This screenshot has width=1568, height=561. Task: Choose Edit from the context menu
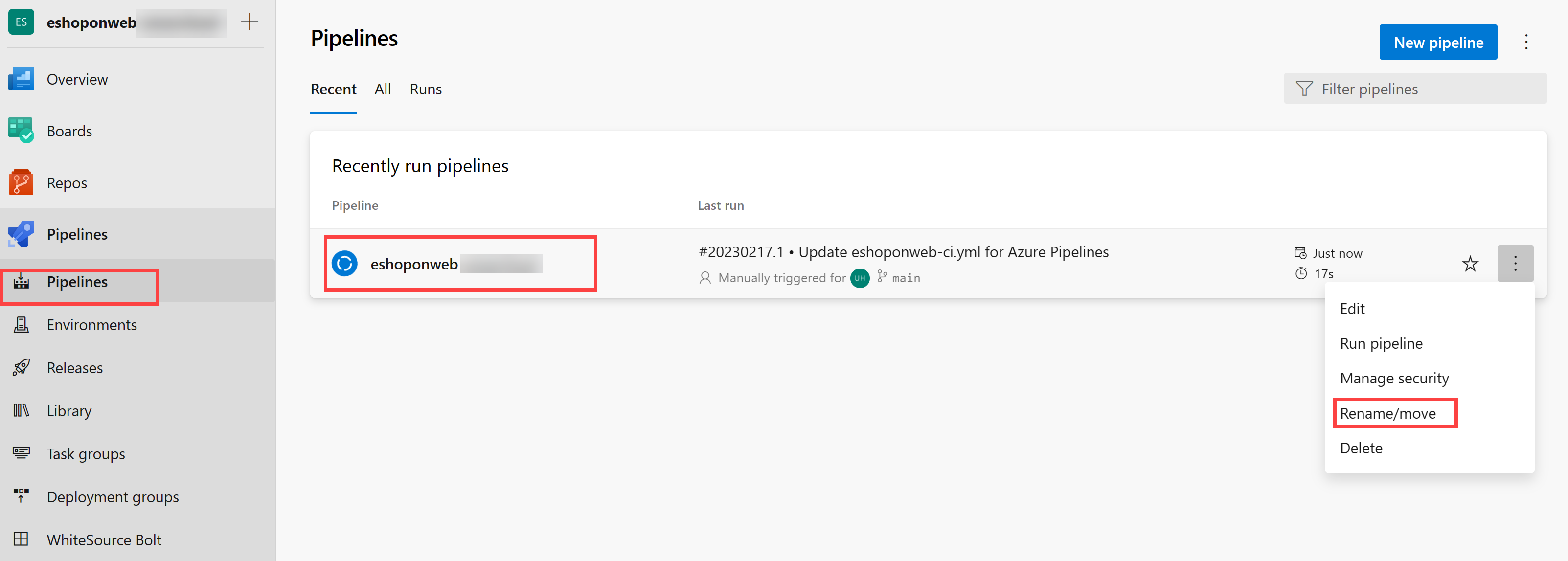click(1352, 309)
